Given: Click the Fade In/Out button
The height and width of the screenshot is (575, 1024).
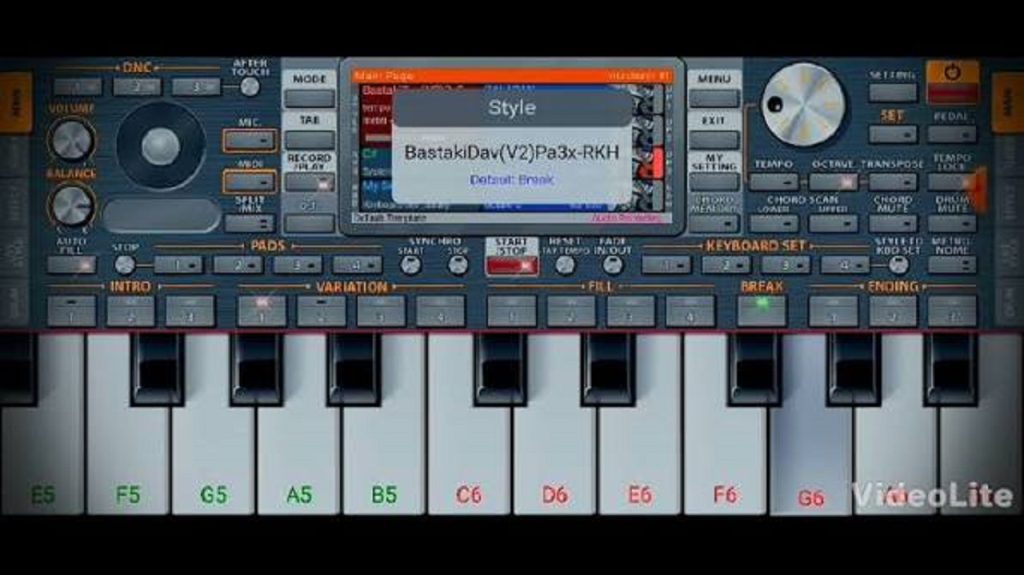Looking at the screenshot, I should point(612,265).
